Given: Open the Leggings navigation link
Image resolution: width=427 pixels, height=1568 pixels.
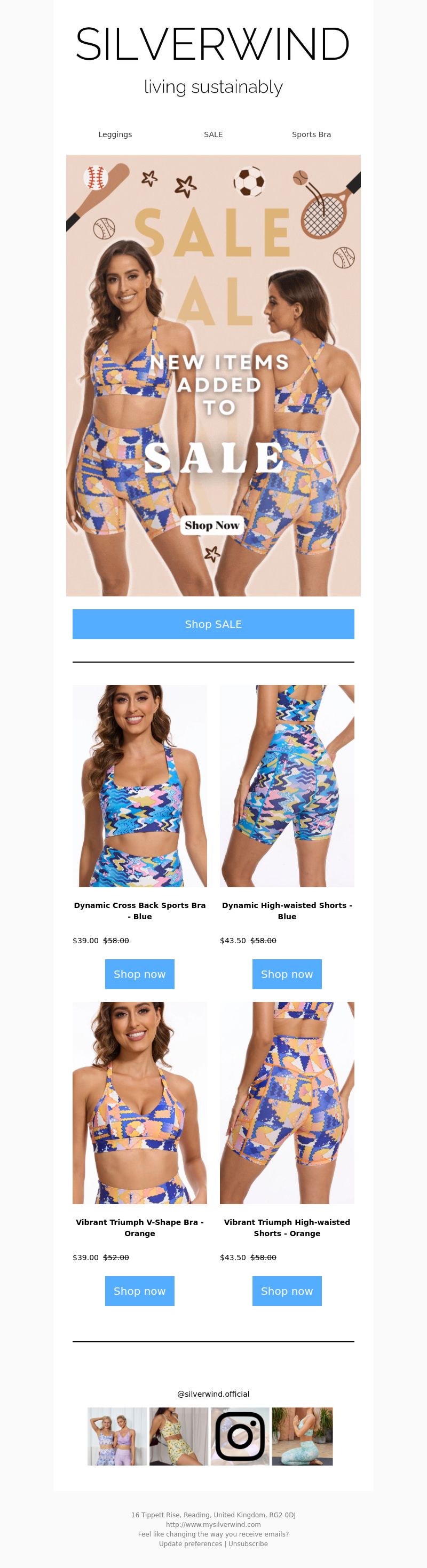Looking at the screenshot, I should pyautogui.click(x=115, y=134).
